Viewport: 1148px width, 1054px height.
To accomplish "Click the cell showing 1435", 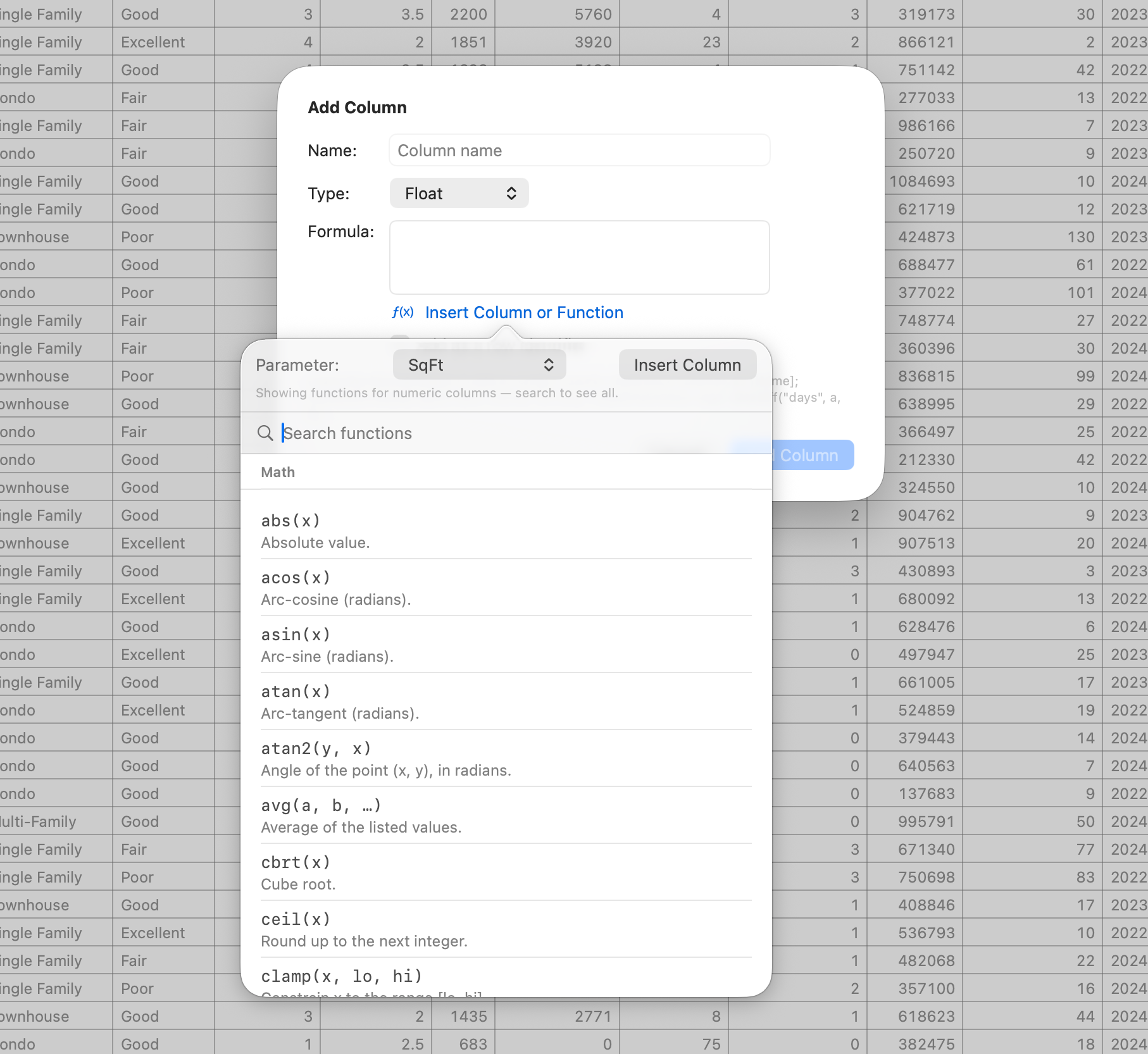I will (x=463, y=1016).
